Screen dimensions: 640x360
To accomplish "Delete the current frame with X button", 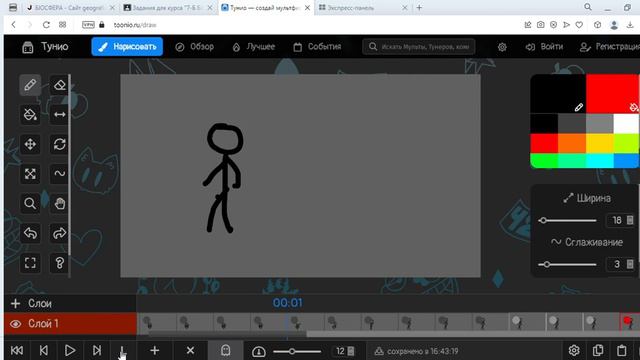I will (x=190, y=351).
